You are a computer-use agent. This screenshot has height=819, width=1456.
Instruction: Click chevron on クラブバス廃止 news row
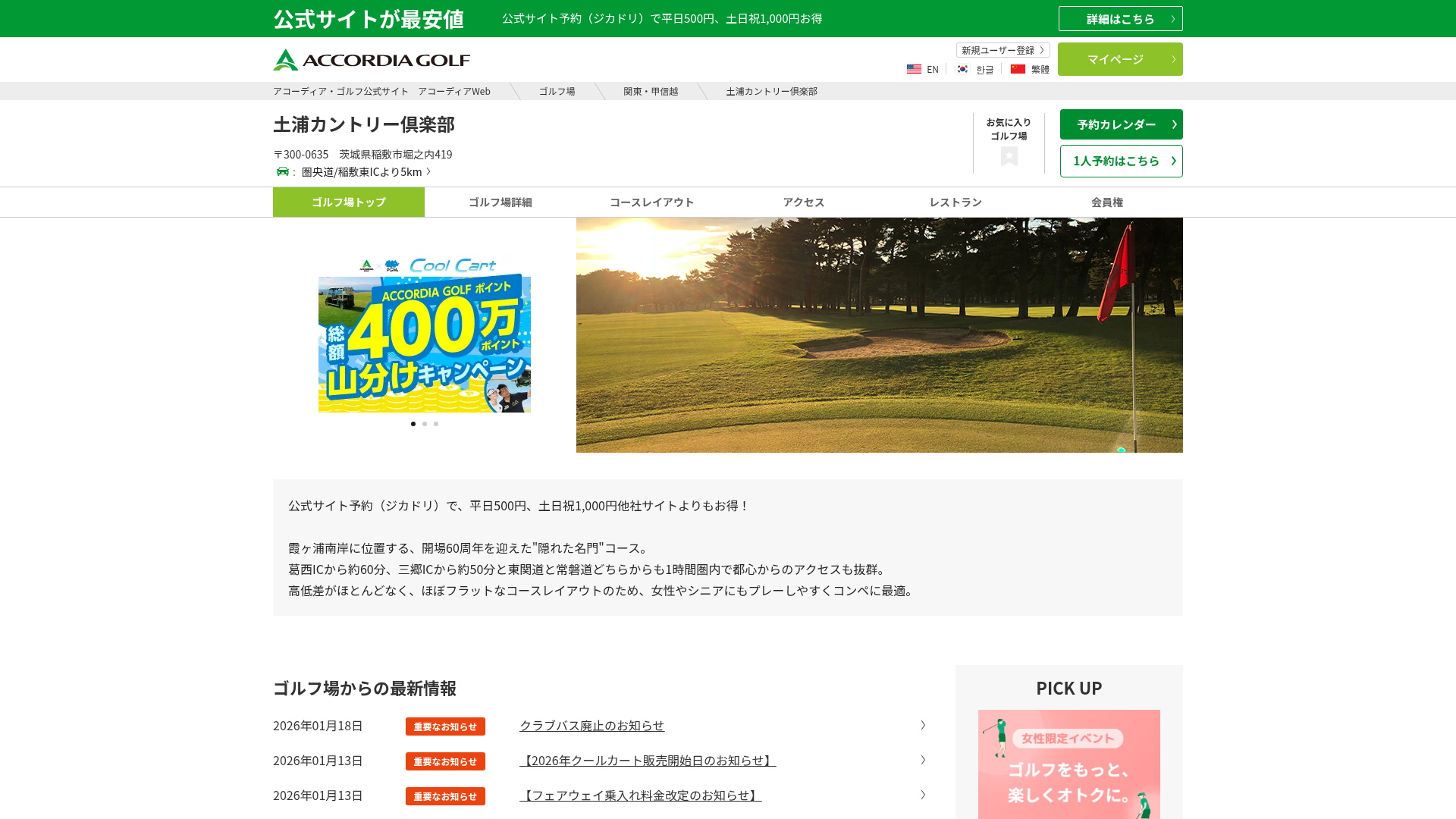923,725
